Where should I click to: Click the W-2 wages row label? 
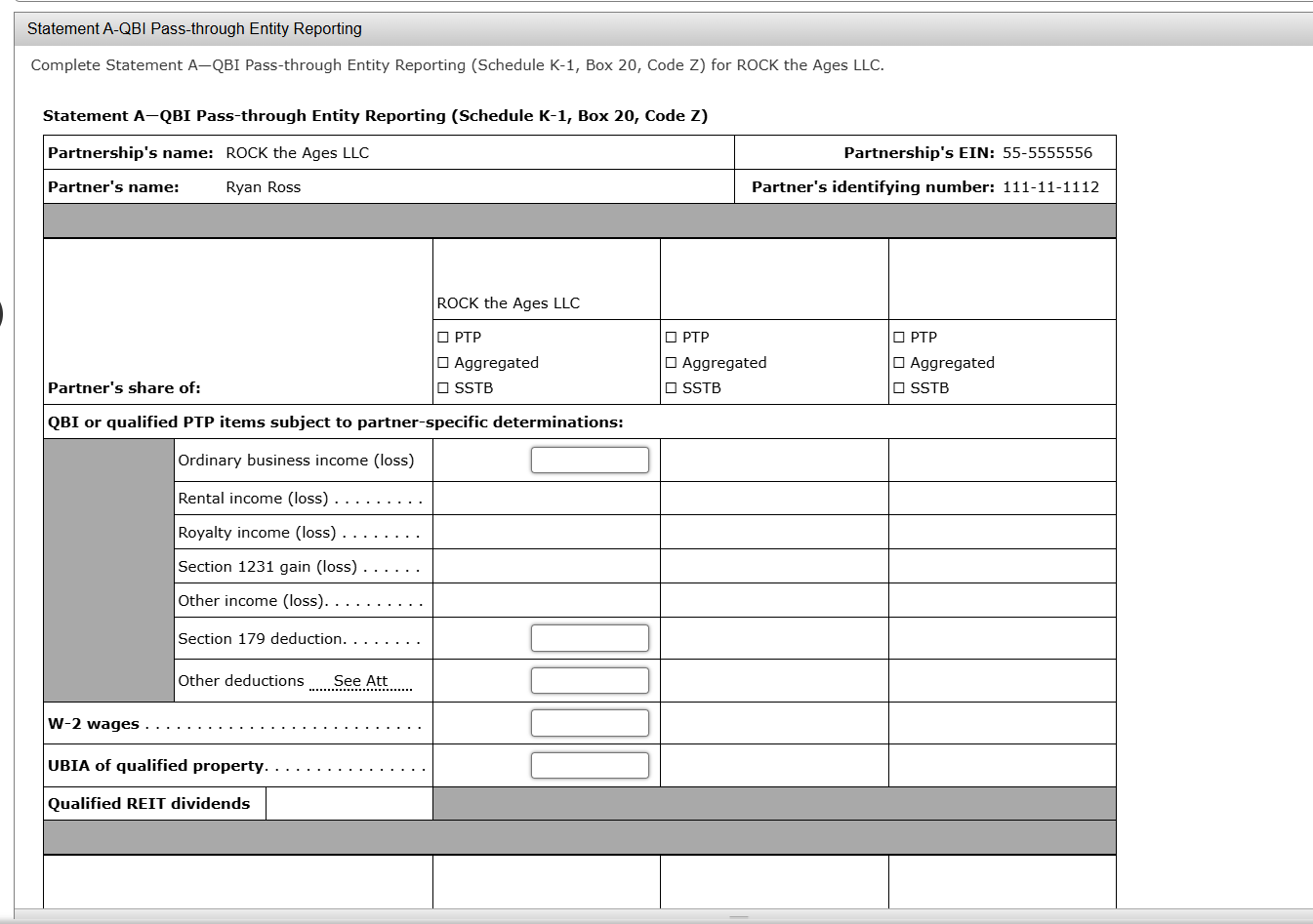tap(94, 724)
